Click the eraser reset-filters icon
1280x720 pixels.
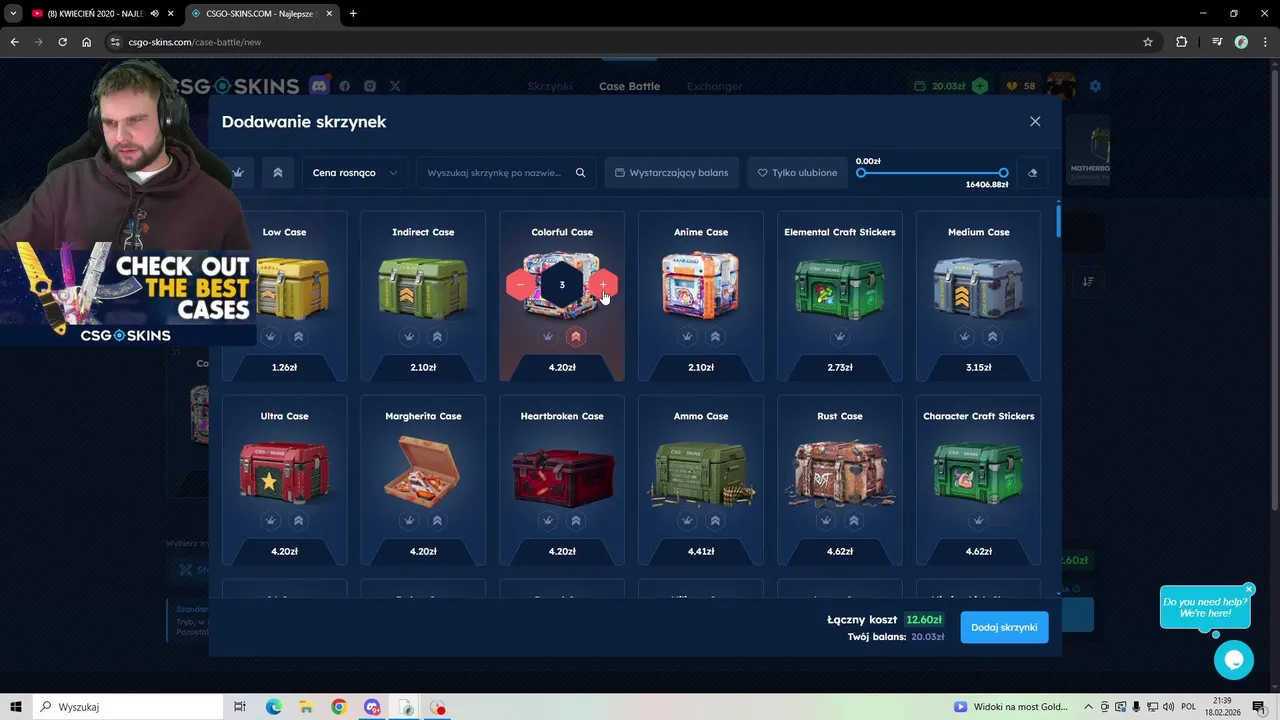coord(1033,173)
